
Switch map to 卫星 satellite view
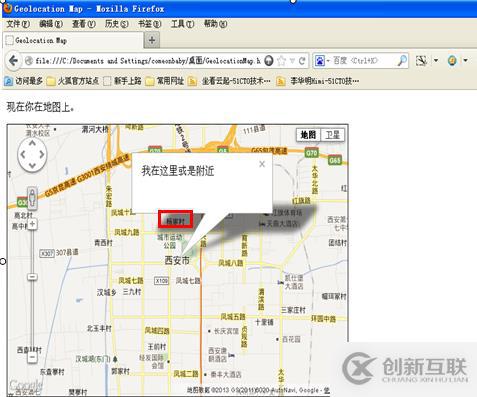pyautogui.click(x=332, y=135)
